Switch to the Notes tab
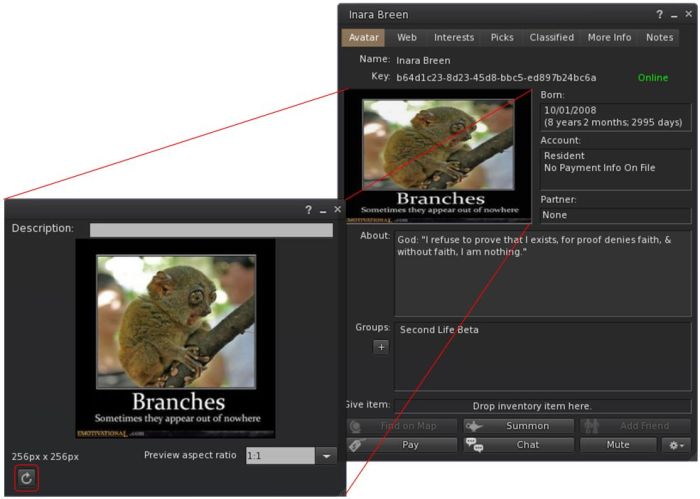The width and height of the screenshot is (700, 499). 659,37
